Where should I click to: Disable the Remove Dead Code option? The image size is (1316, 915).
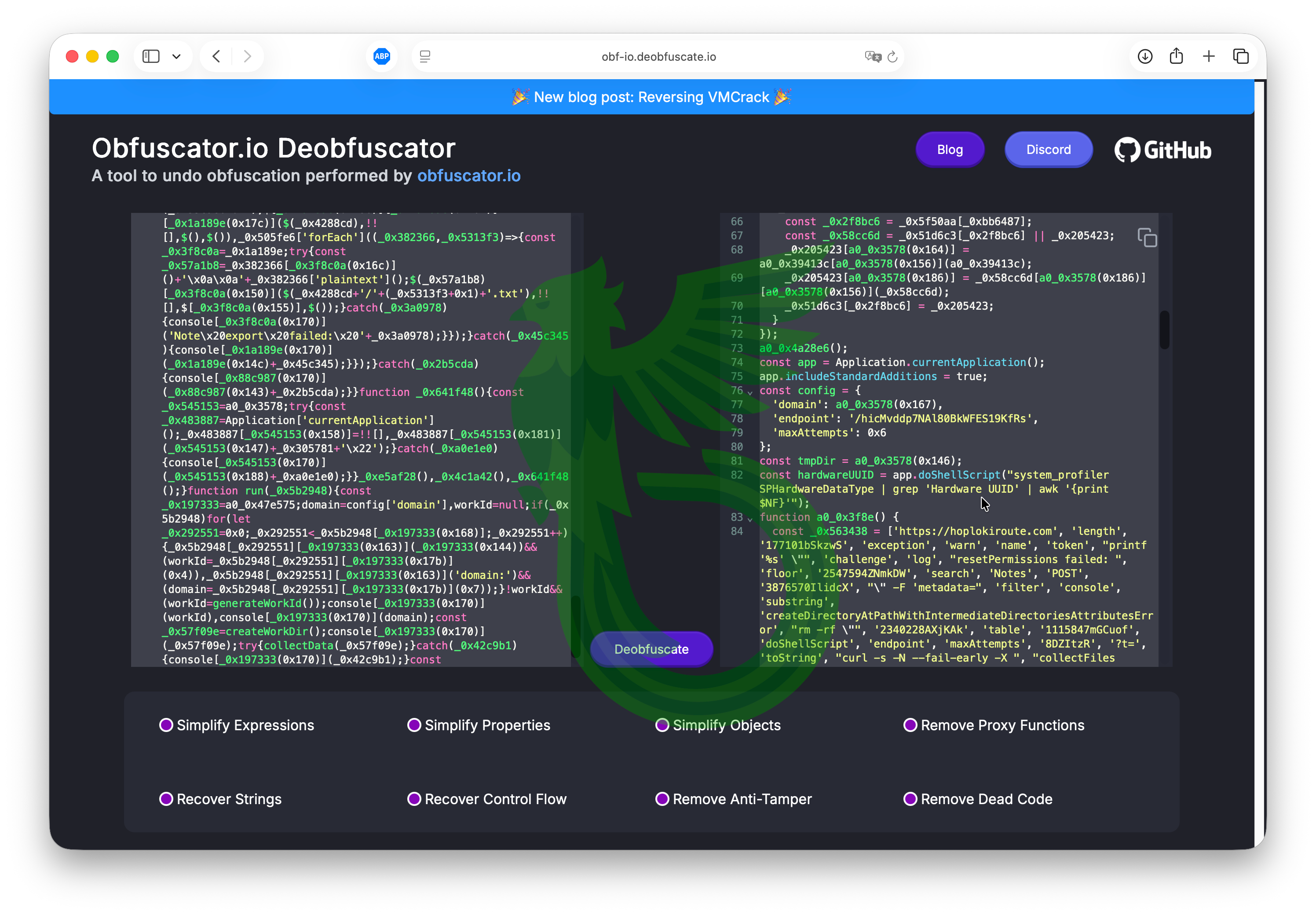click(910, 798)
